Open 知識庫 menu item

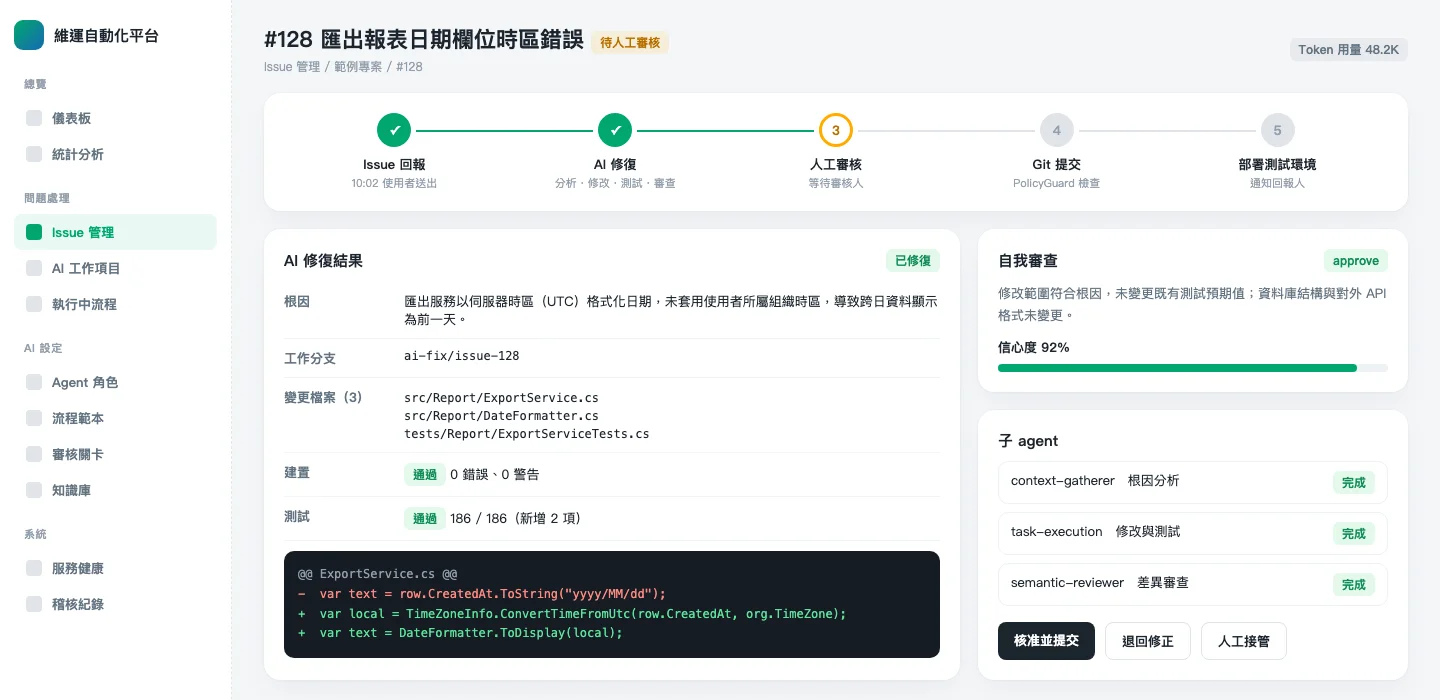(115, 490)
